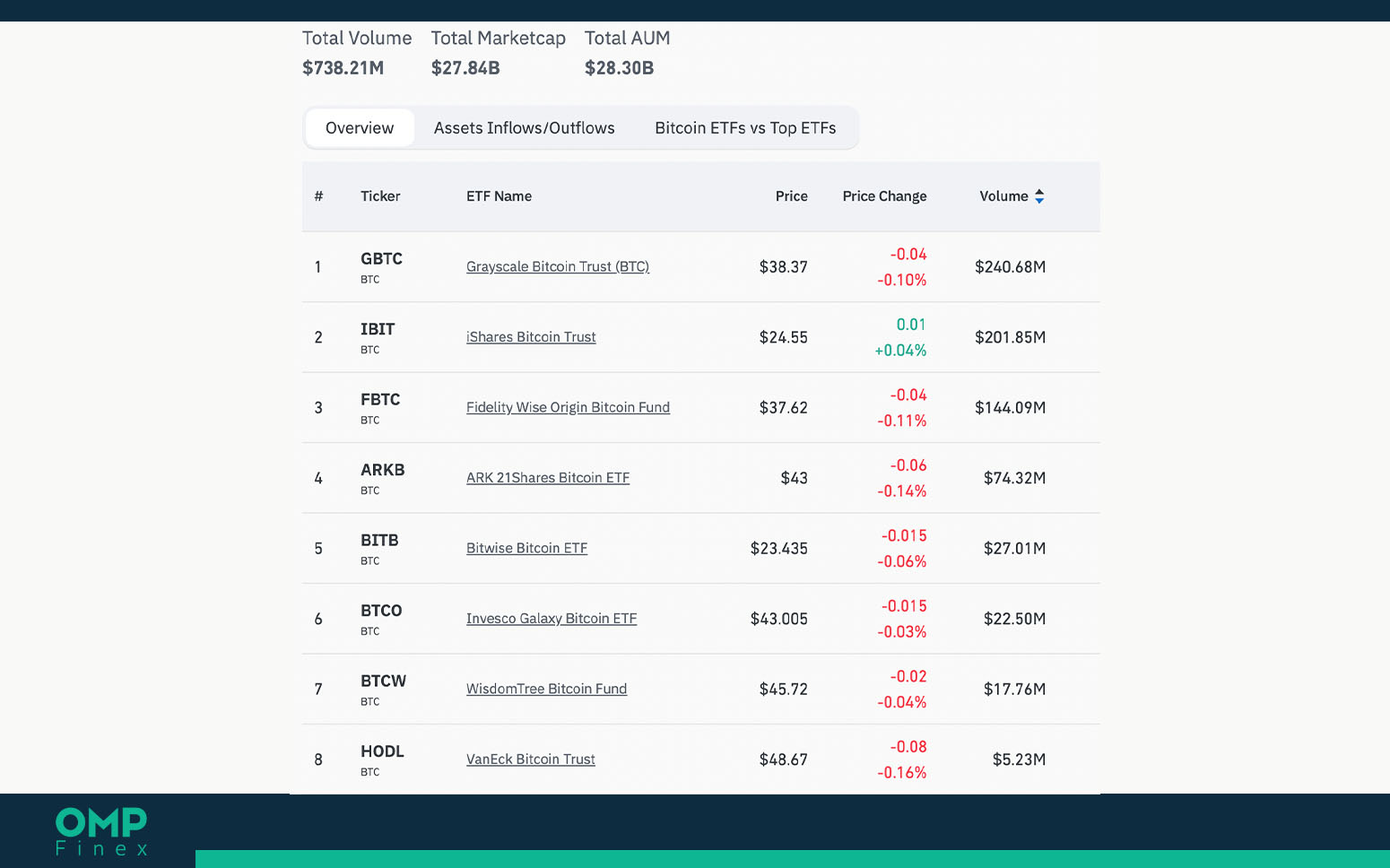Open the Bitwise Bitcoin ETF link
The image size is (1390, 868).
click(526, 548)
